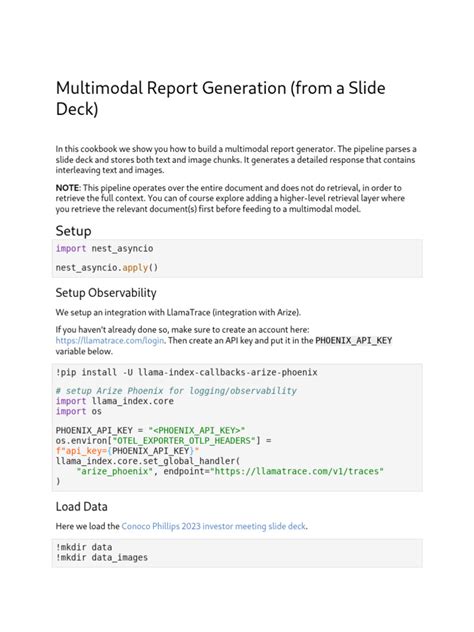
Task: Click the 'f"api_key={PHOENIX_API_KEY}"' f-string line
Action: 127,451
